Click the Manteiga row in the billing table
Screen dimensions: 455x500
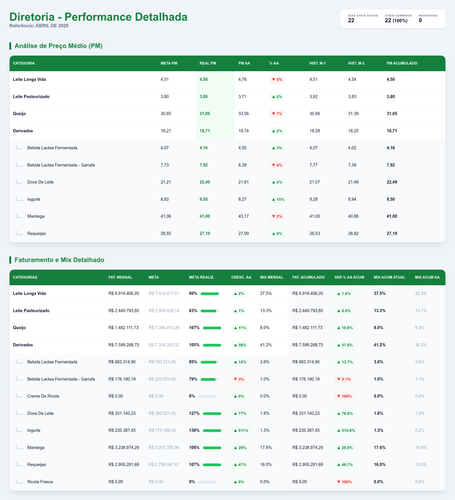(x=227, y=448)
